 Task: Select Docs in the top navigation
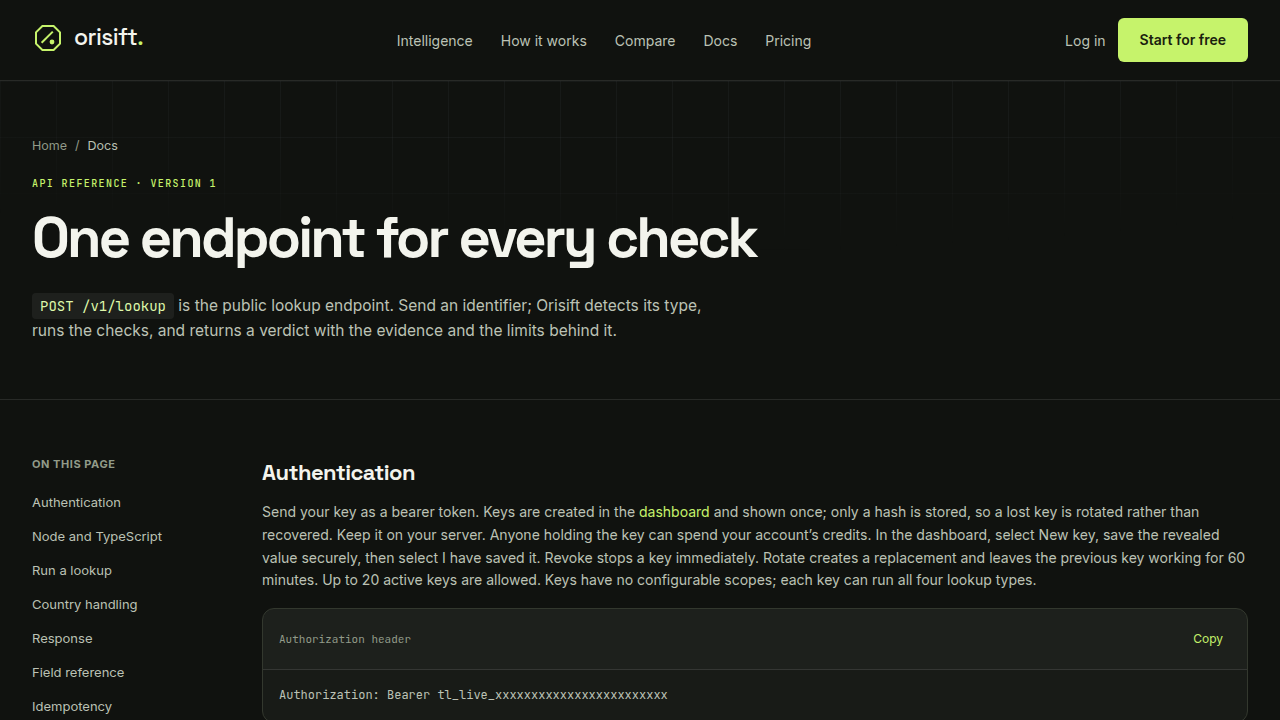coord(720,41)
